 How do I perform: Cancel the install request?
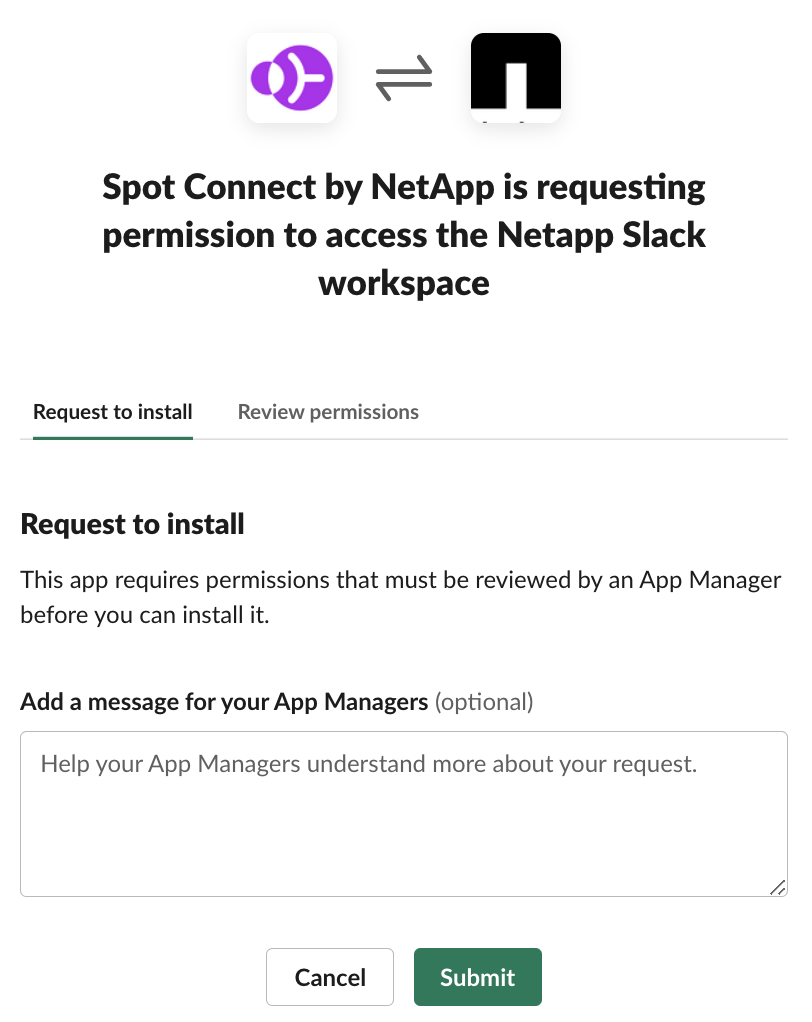point(330,977)
